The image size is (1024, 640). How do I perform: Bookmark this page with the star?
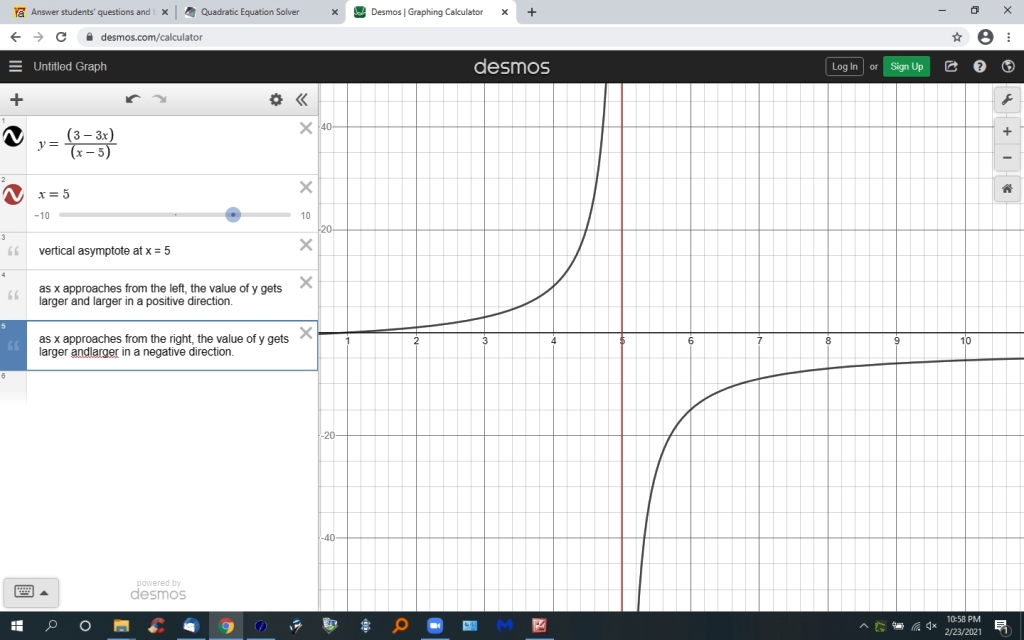957,37
